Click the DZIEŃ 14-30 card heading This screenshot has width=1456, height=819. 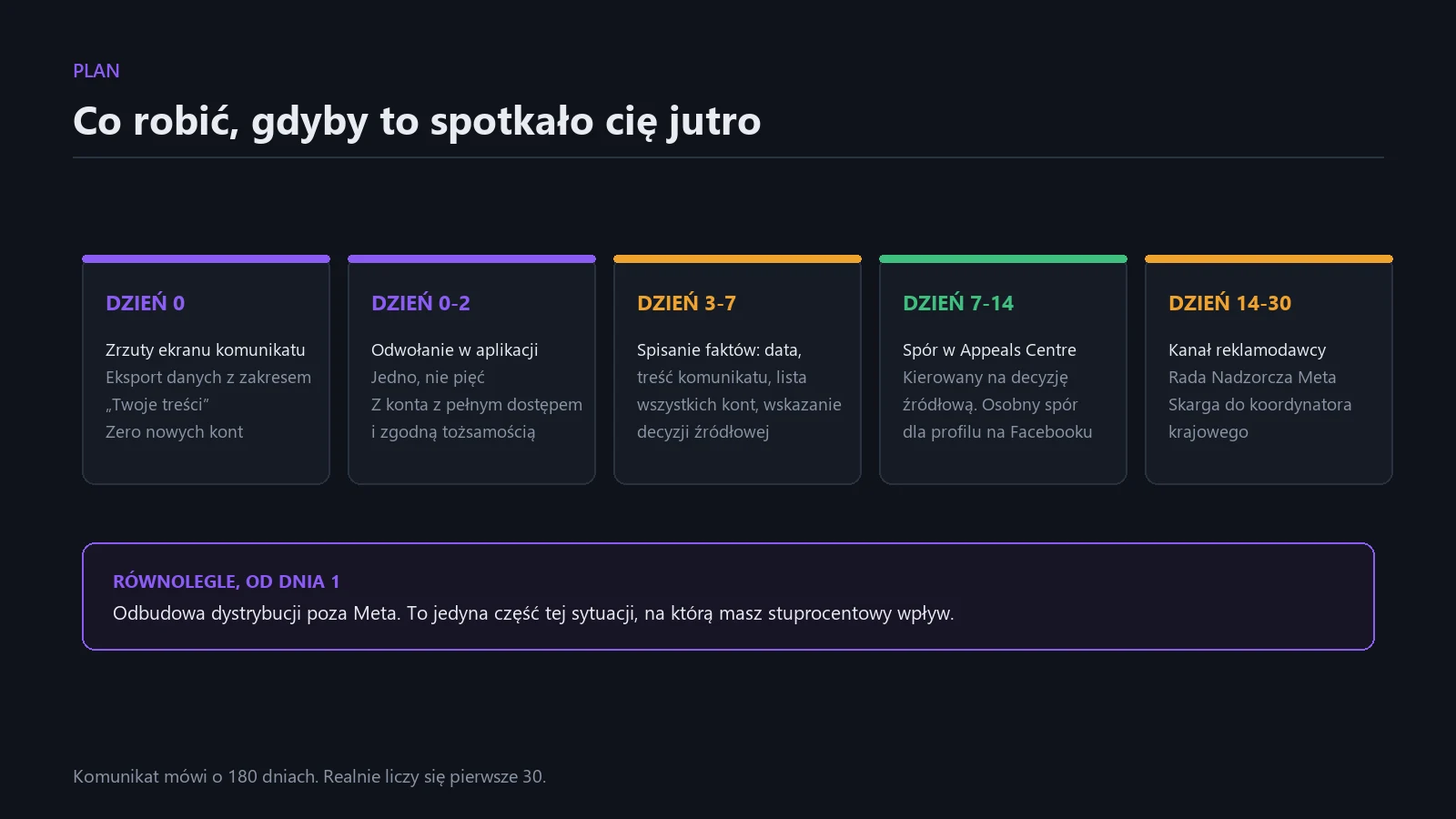pyautogui.click(x=1230, y=303)
